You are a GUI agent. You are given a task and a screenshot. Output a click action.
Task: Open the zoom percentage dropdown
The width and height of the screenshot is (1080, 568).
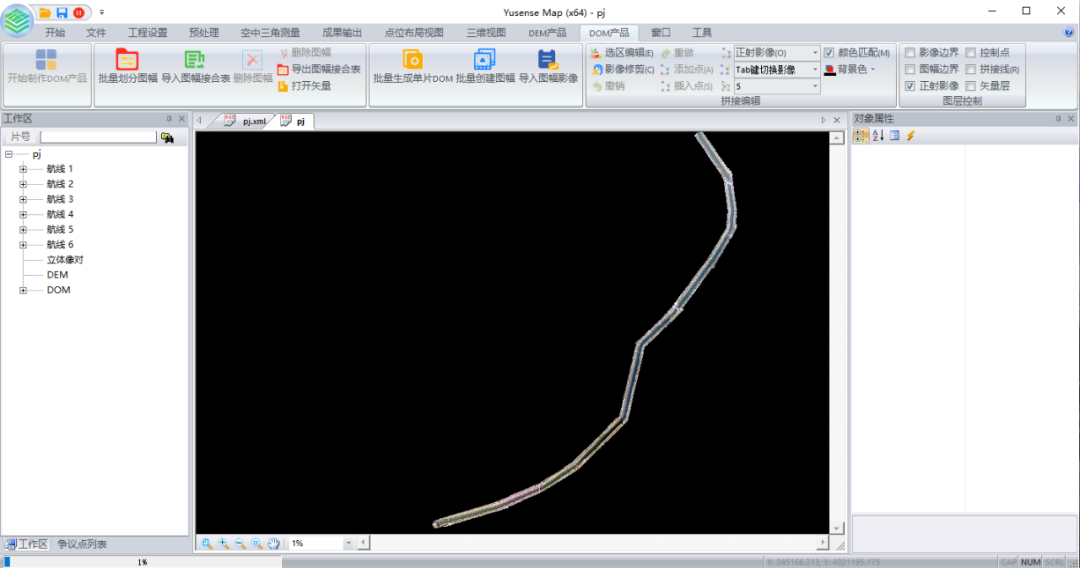click(x=348, y=543)
